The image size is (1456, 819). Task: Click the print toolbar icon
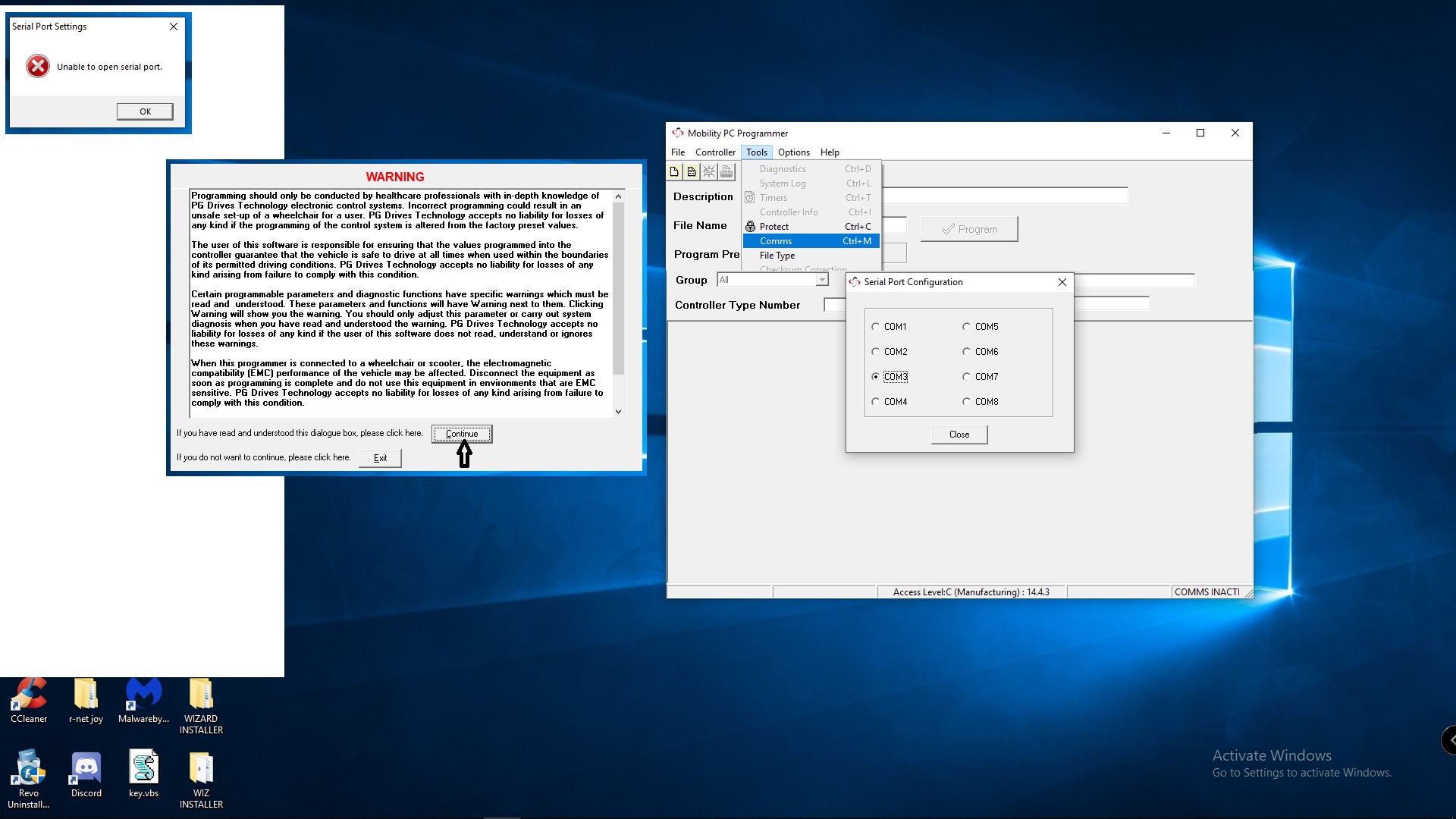point(726,172)
